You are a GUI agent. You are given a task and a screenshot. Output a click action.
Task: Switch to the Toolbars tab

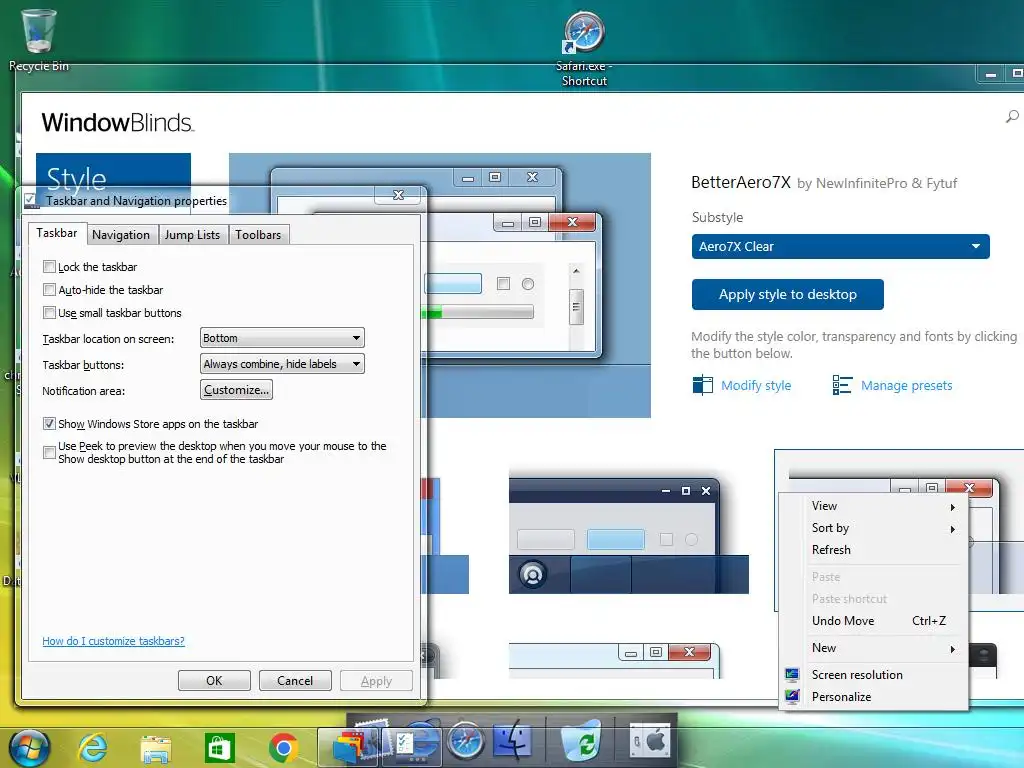coord(258,234)
